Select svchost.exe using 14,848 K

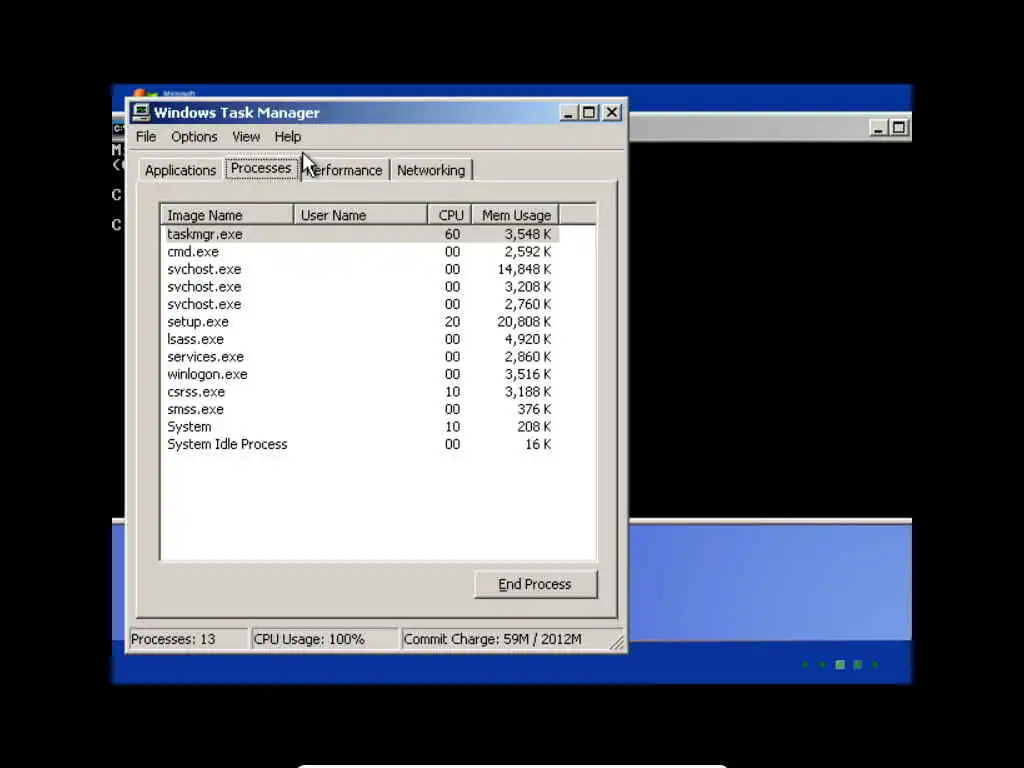click(x=360, y=269)
